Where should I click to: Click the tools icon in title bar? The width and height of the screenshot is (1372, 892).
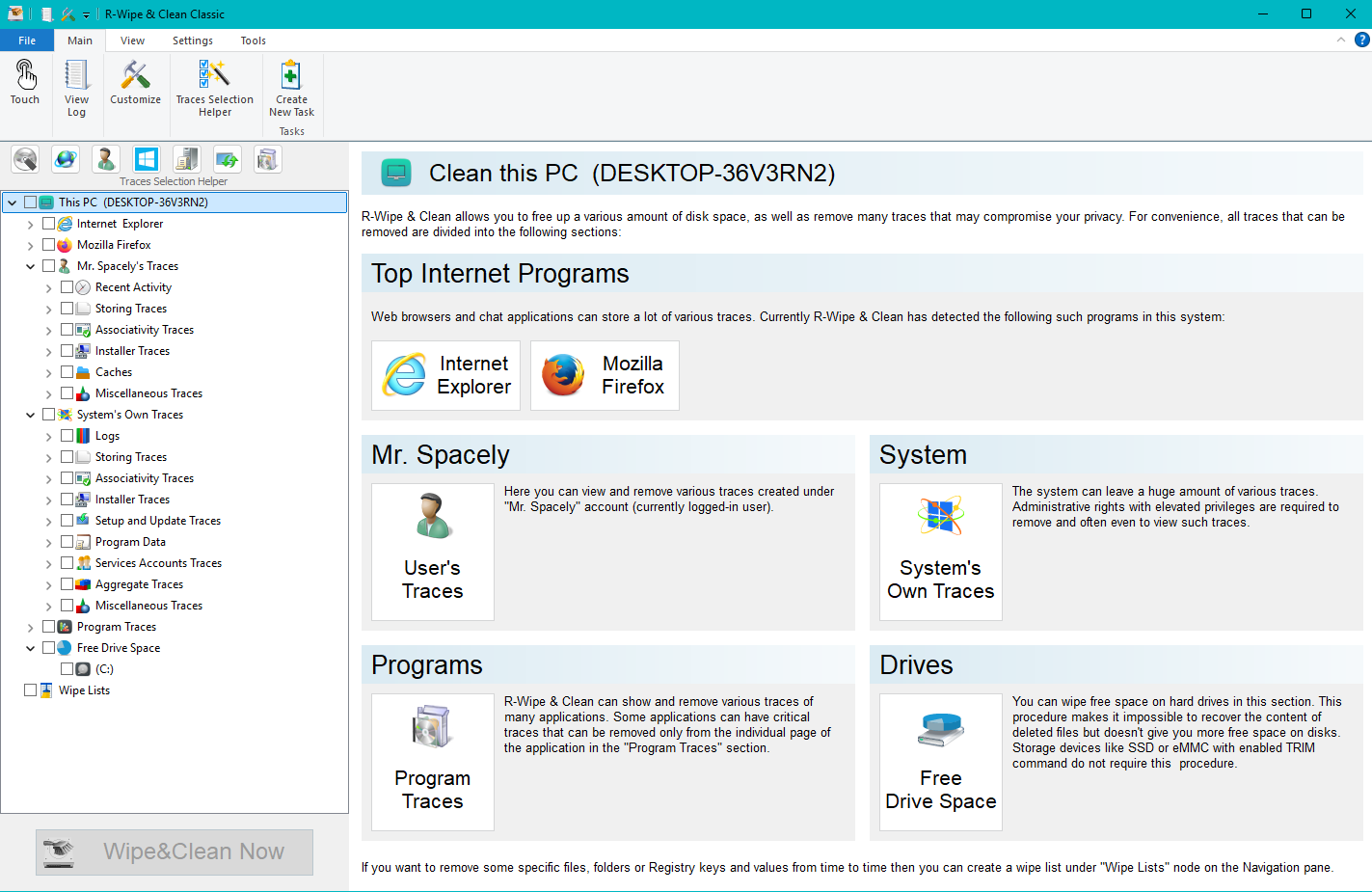pos(67,14)
